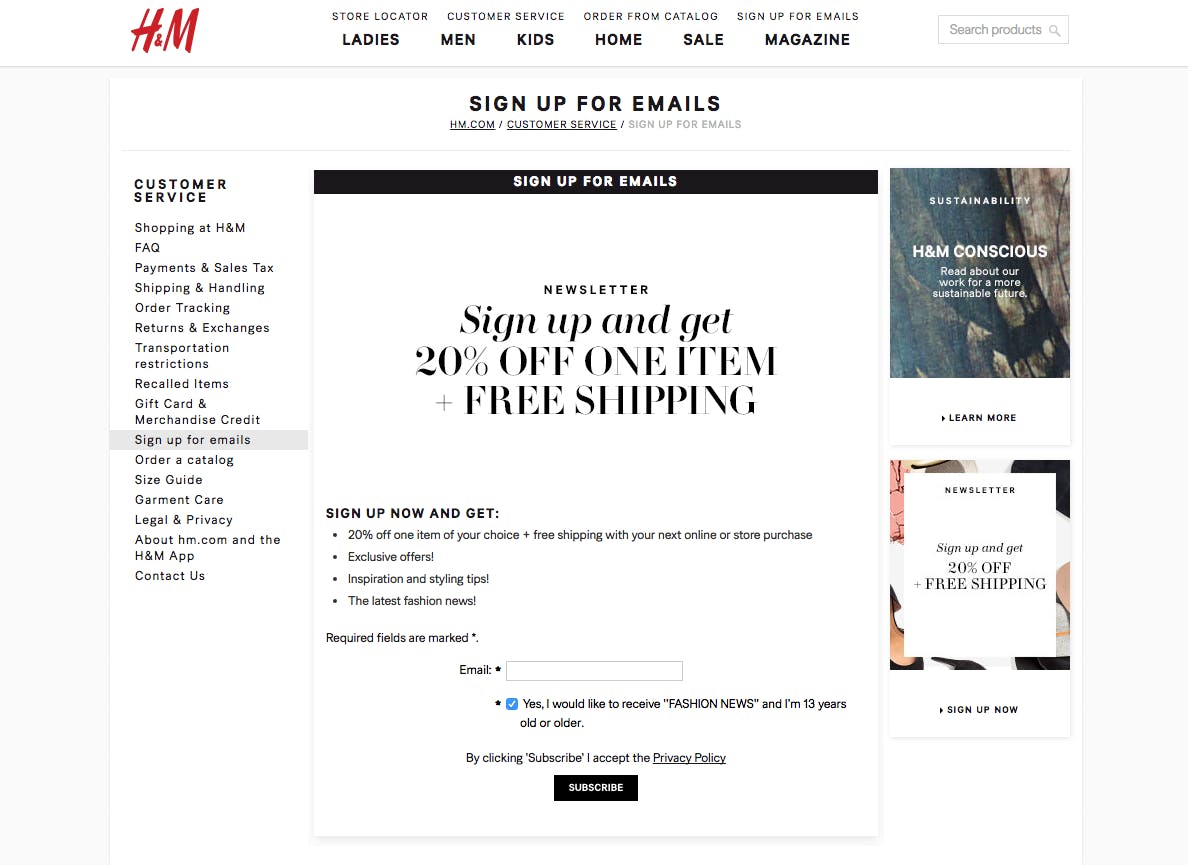Viewport: 1188px width, 865px height.
Task: Open Order Tracking in the sidebar
Action: tap(182, 307)
